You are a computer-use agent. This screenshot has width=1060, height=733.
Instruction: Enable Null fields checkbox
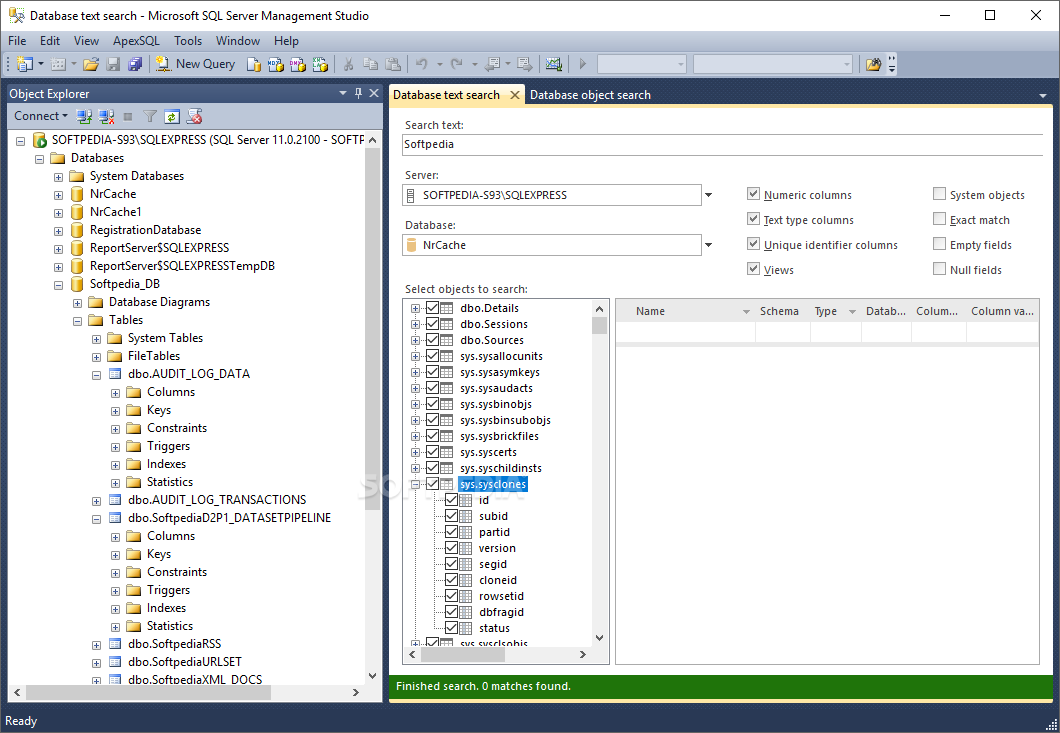[939, 269]
